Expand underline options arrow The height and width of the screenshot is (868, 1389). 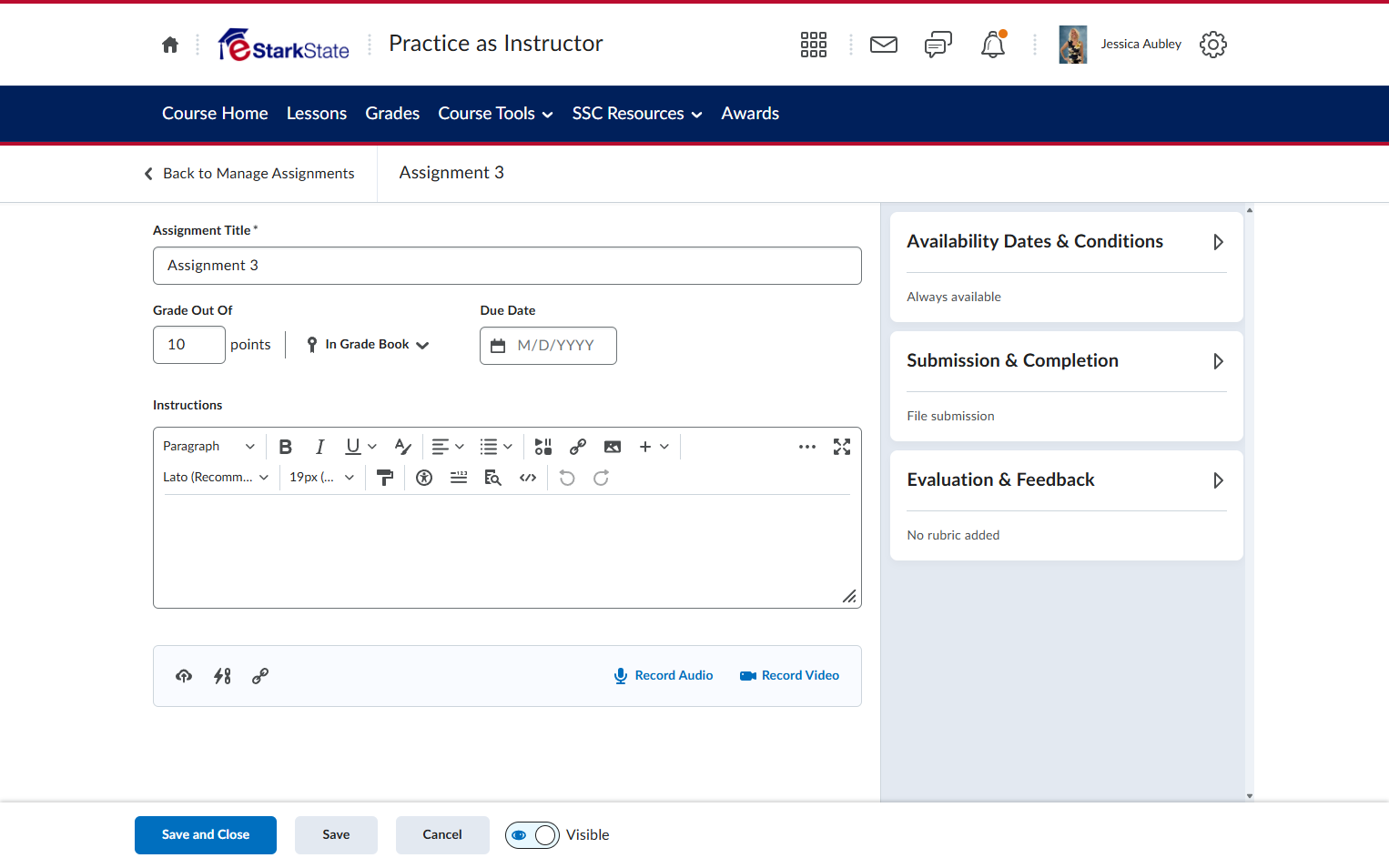click(372, 447)
